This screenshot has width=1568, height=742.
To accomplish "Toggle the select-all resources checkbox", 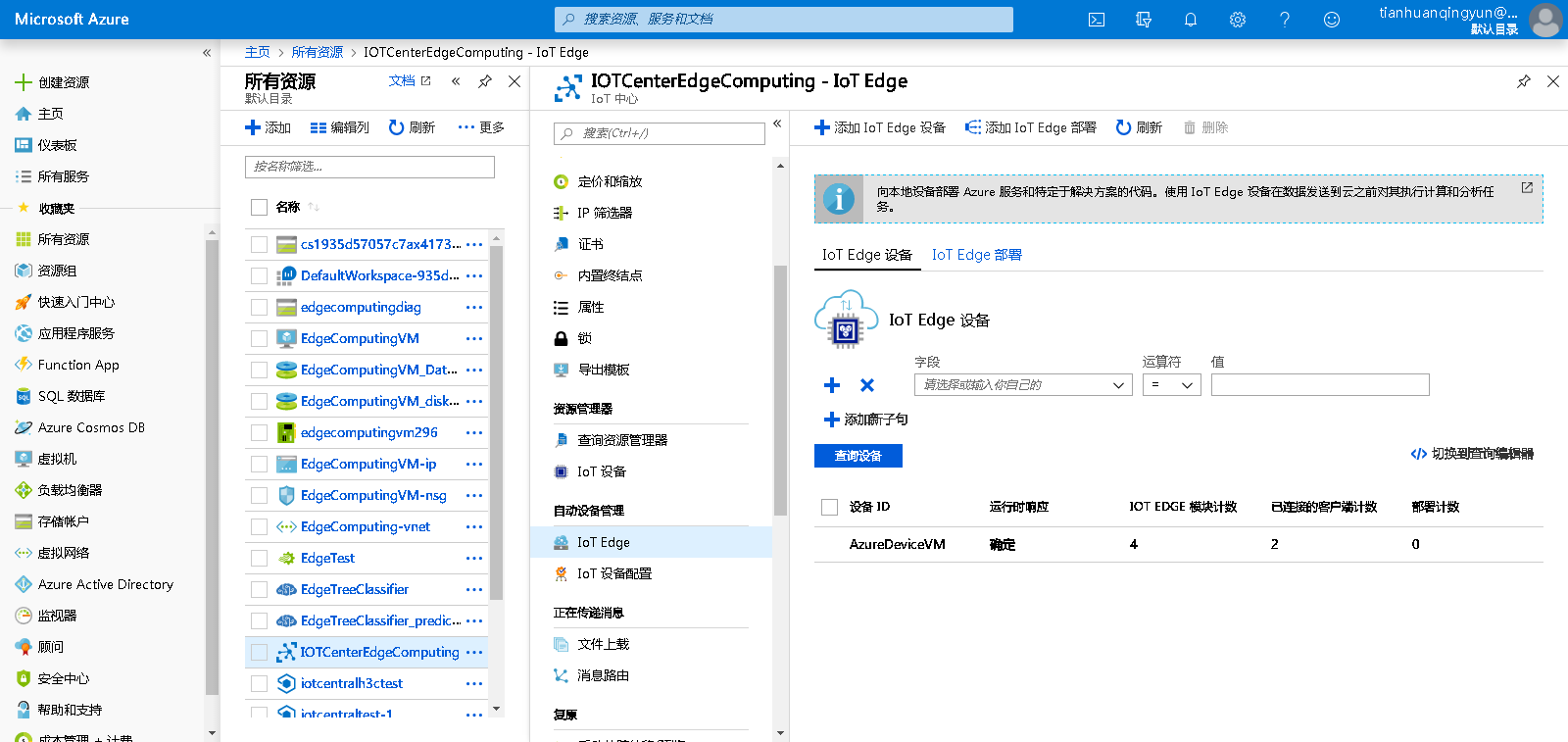I will pos(259,207).
